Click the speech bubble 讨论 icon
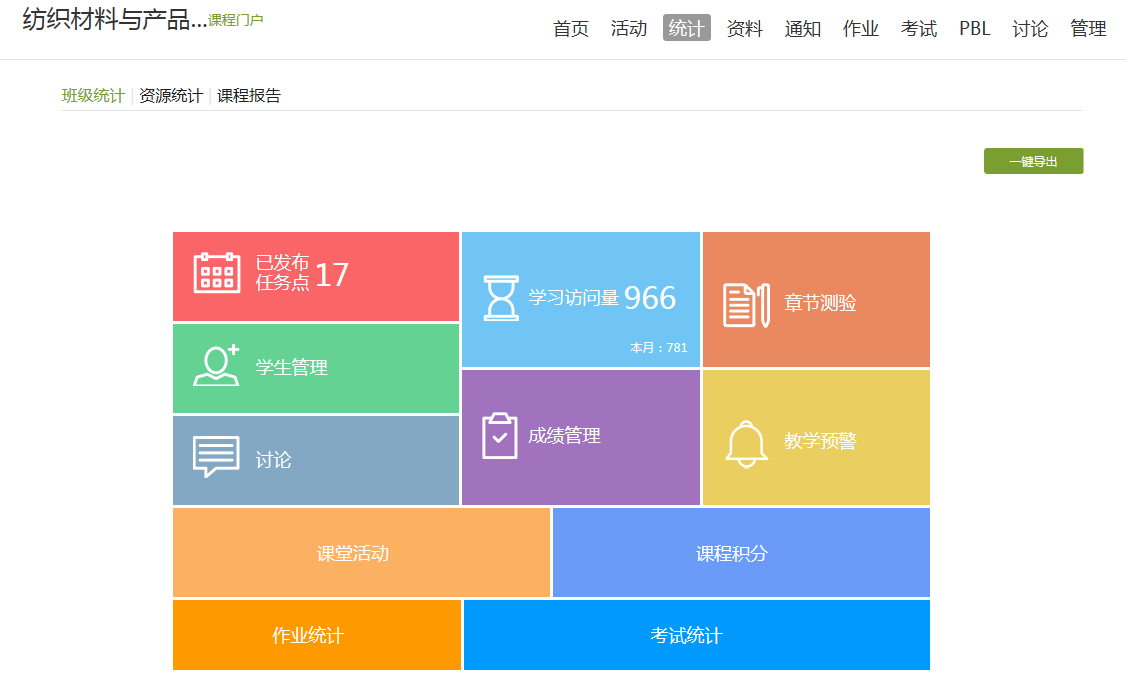The height and width of the screenshot is (679, 1126). [216, 458]
